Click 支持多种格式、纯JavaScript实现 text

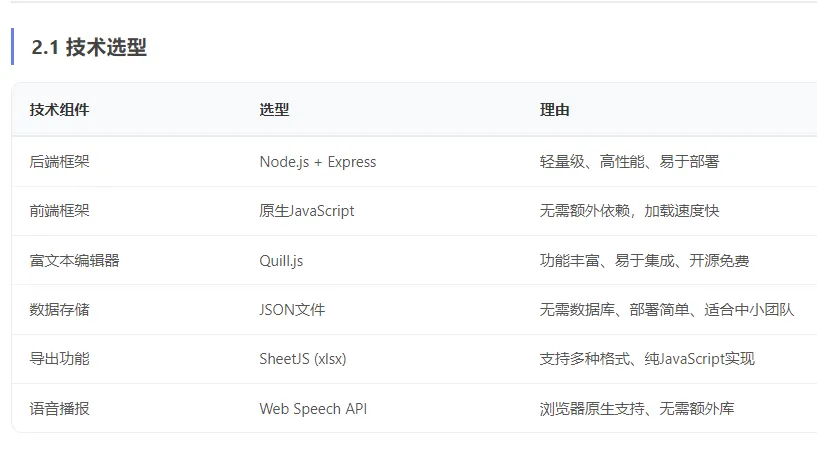pos(647,359)
